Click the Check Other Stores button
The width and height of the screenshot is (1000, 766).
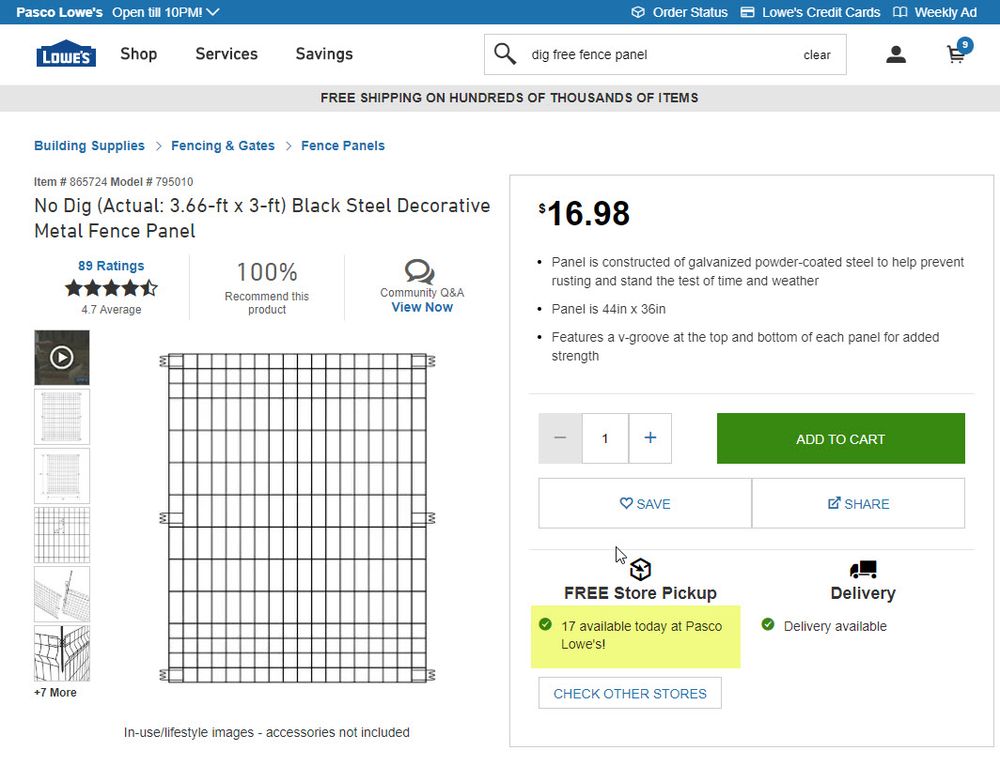coord(630,693)
